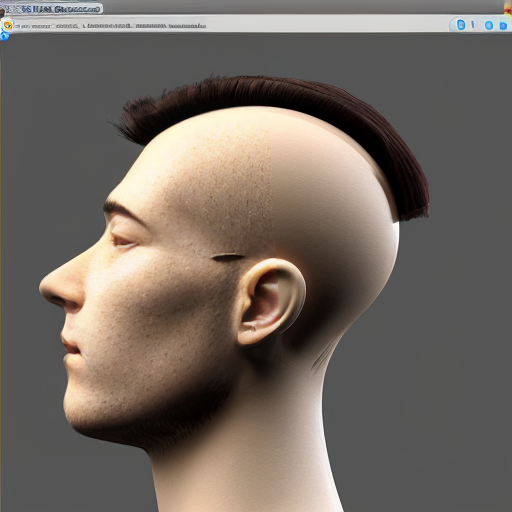Click the thin blue vertical bar icon
This screenshot has width=512, height=512.
click(x=473, y=24)
